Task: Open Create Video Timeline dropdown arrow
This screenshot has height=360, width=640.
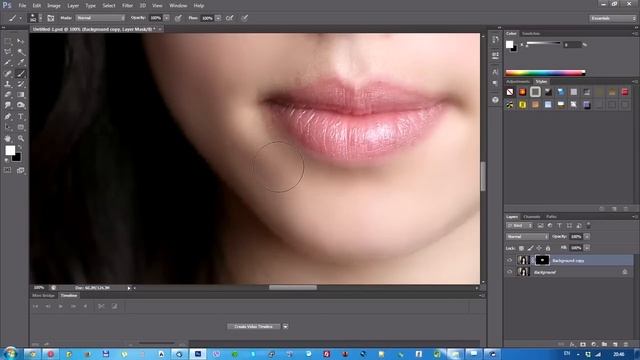Action: click(x=285, y=327)
